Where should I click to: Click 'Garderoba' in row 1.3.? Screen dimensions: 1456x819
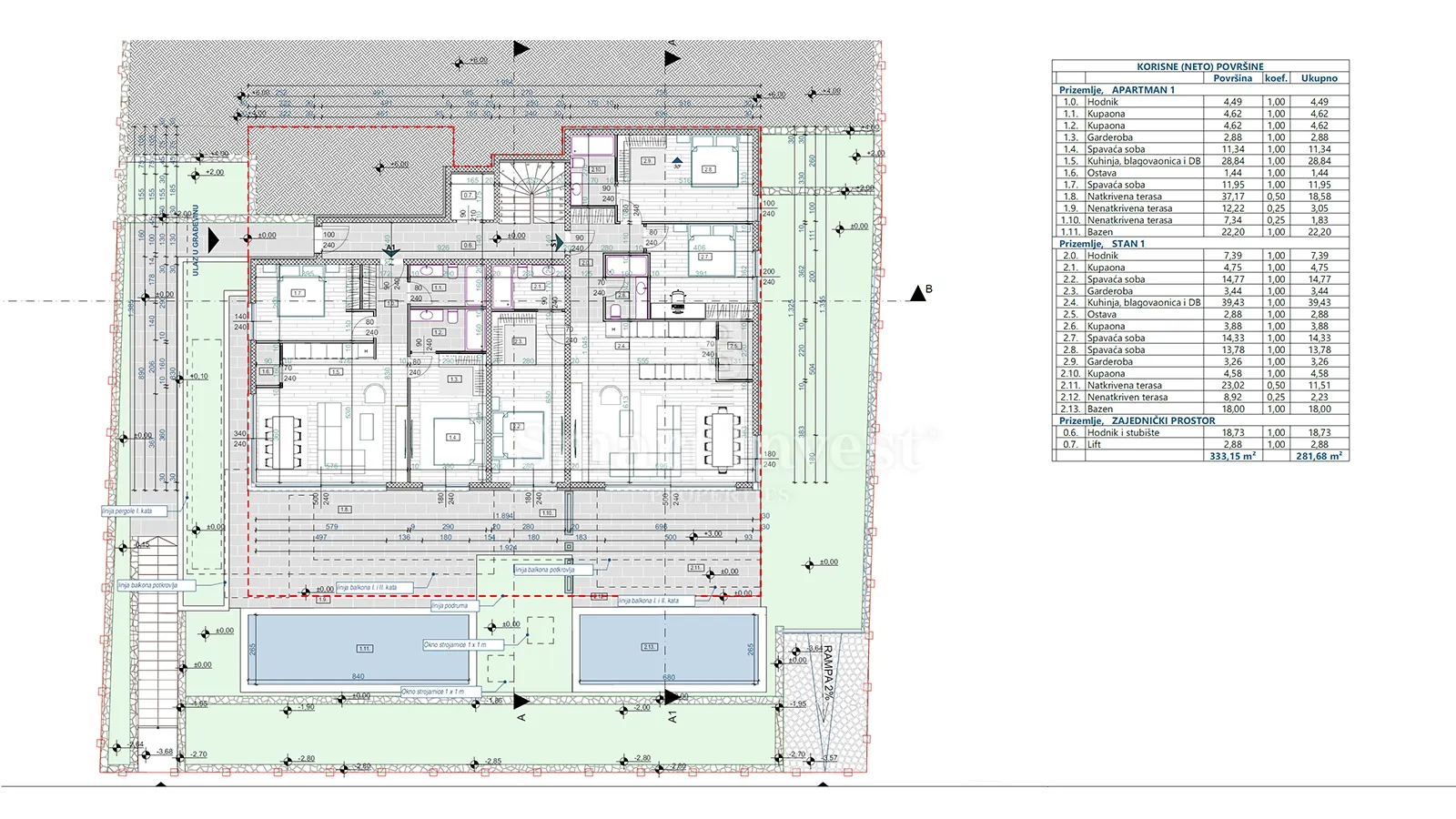pyautogui.click(x=1109, y=137)
